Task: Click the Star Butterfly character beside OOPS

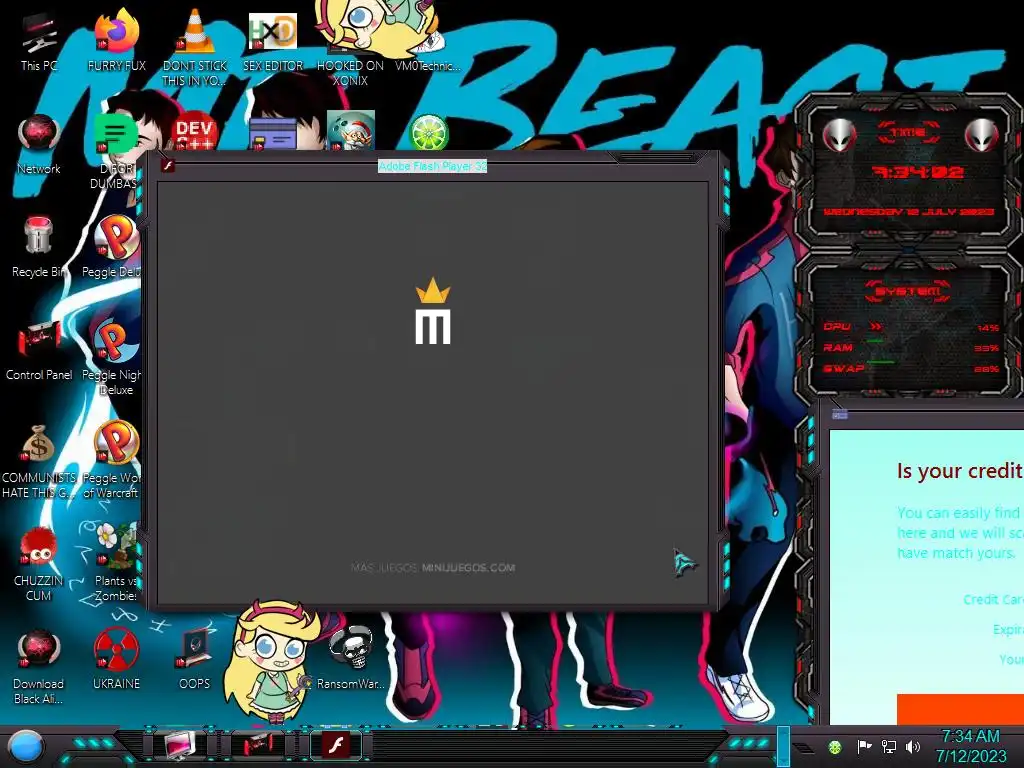Action: [269, 660]
